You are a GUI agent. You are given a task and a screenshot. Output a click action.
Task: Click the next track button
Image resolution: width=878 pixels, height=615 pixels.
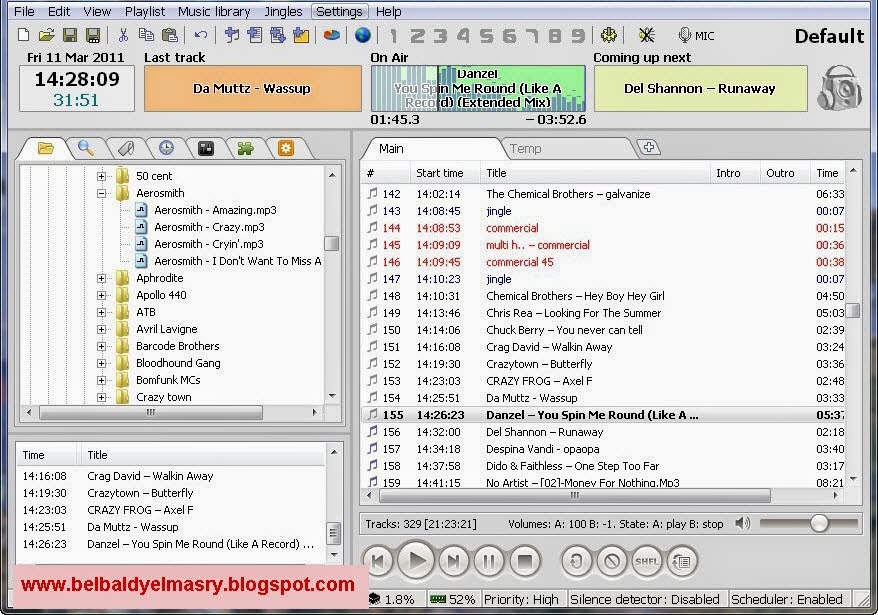pos(454,561)
